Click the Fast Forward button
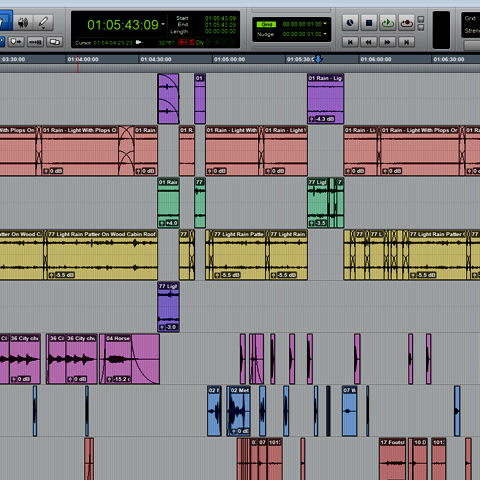The image size is (480, 480). (x=387, y=42)
